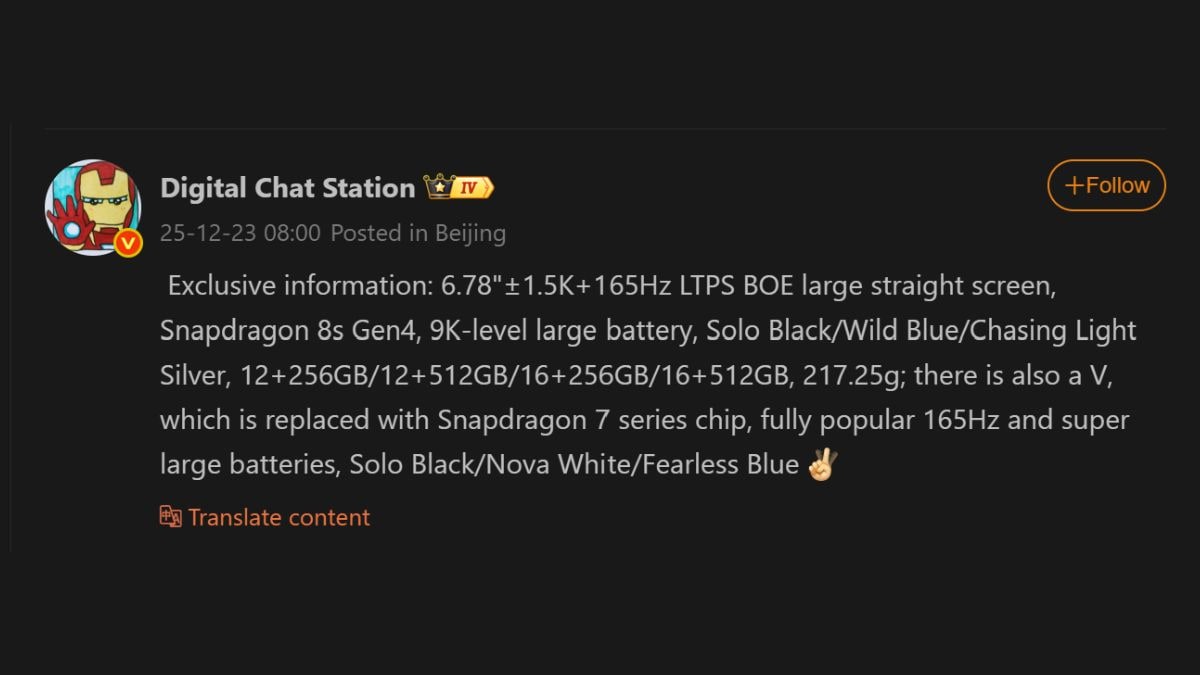Enable content translation
1200x675 pixels.
264,517
